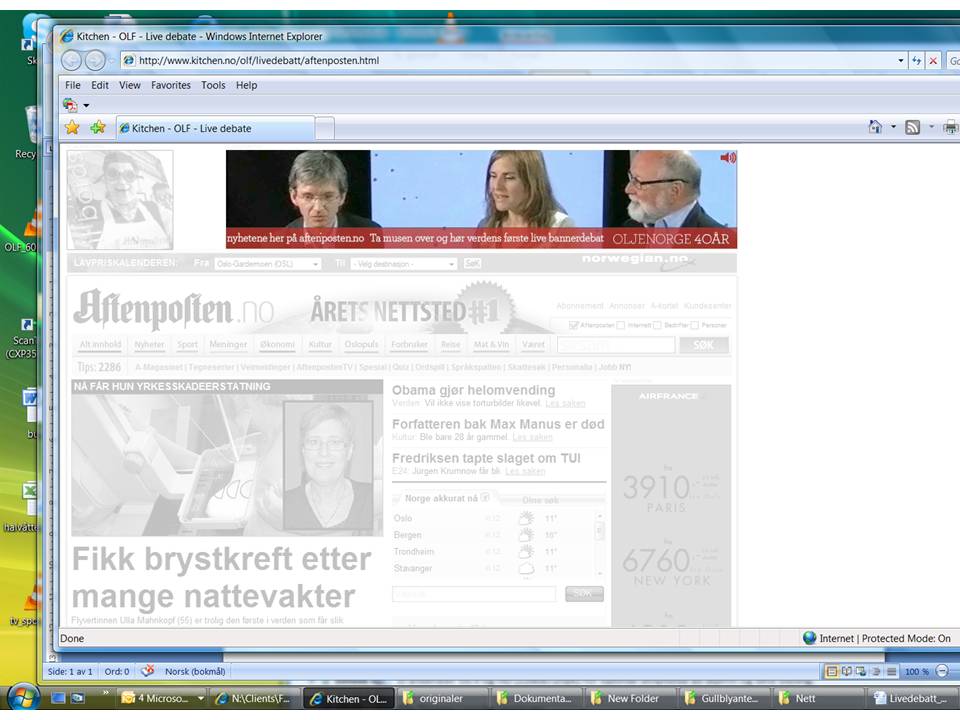
Task: Click the red Stop loading icon
Action: (x=933, y=61)
